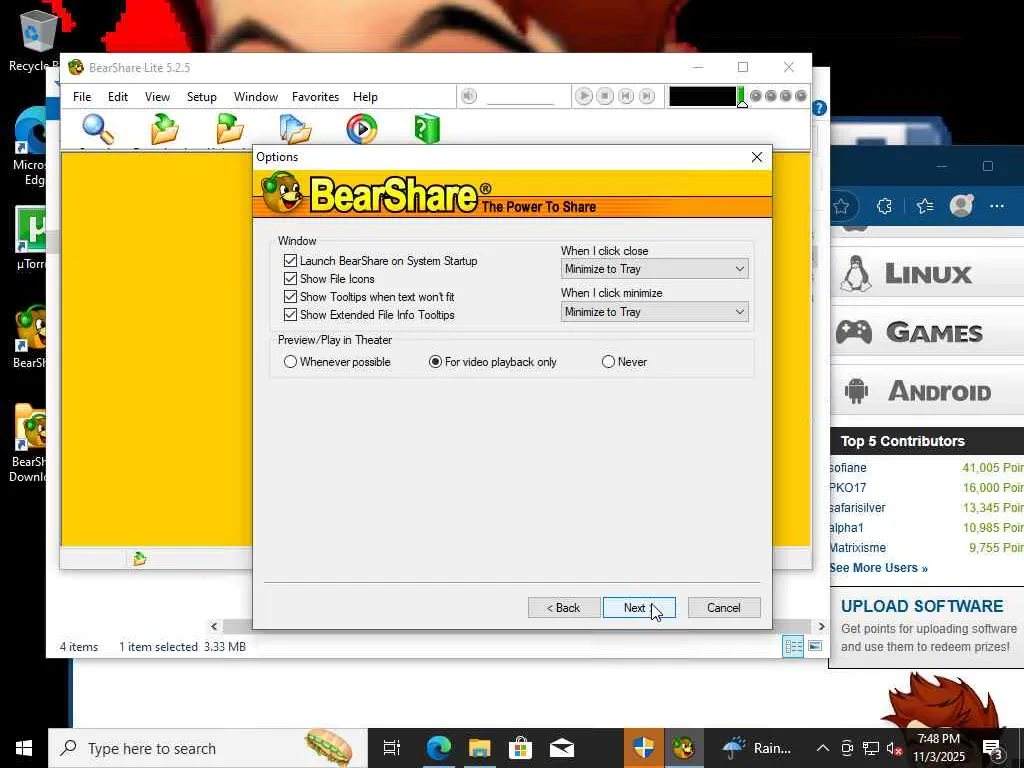Image resolution: width=1024 pixels, height=768 pixels.
Task: Open the Uploads folder icon in BearShare toolbar
Action: (229, 128)
